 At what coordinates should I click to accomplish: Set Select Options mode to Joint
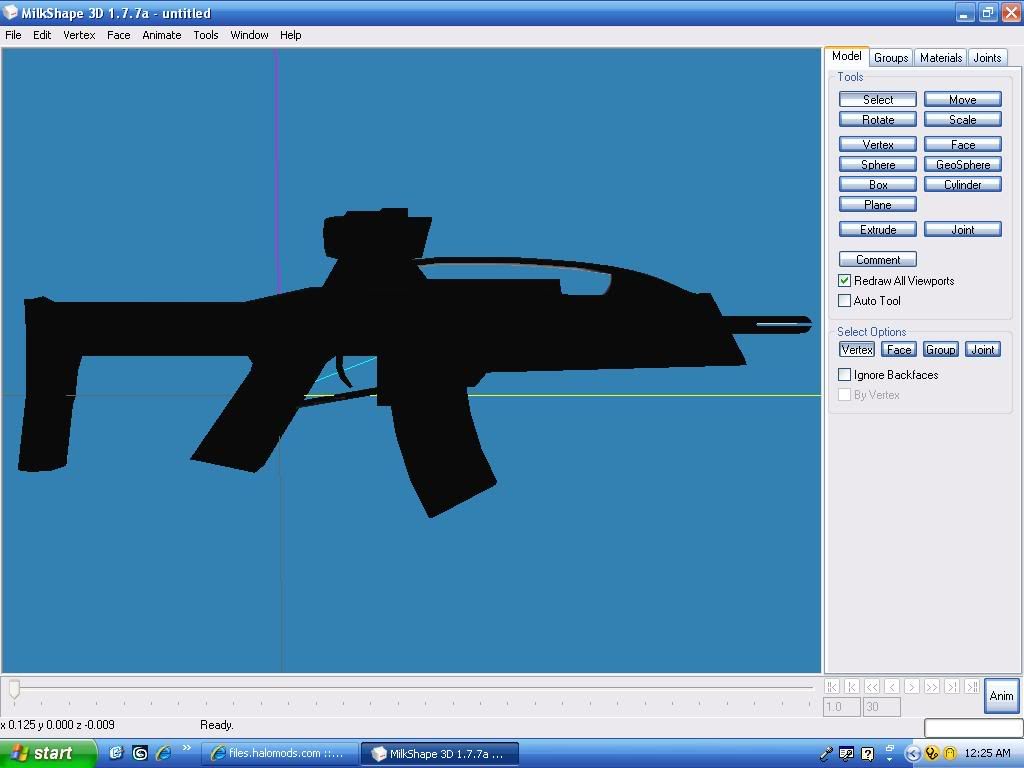tap(982, 349)
